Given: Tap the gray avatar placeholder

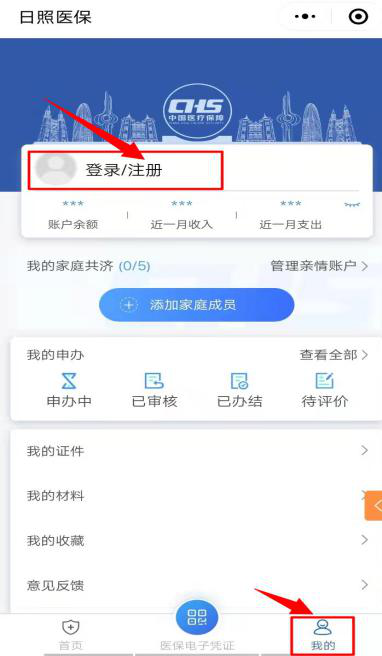Looking at the screenshot, I should [x=55, y=169].
